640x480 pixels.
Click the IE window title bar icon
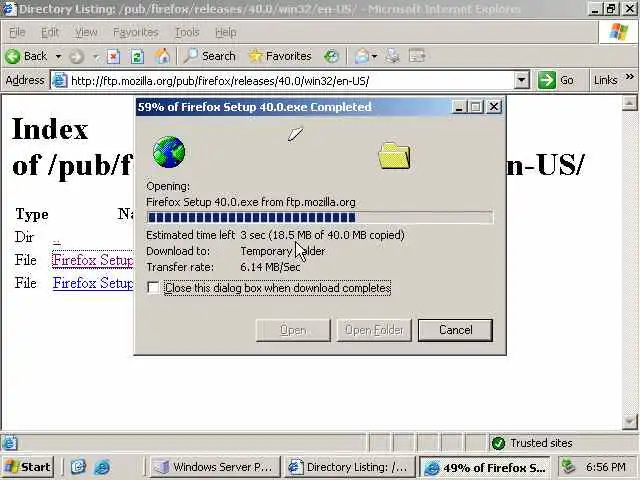[9, 9]
